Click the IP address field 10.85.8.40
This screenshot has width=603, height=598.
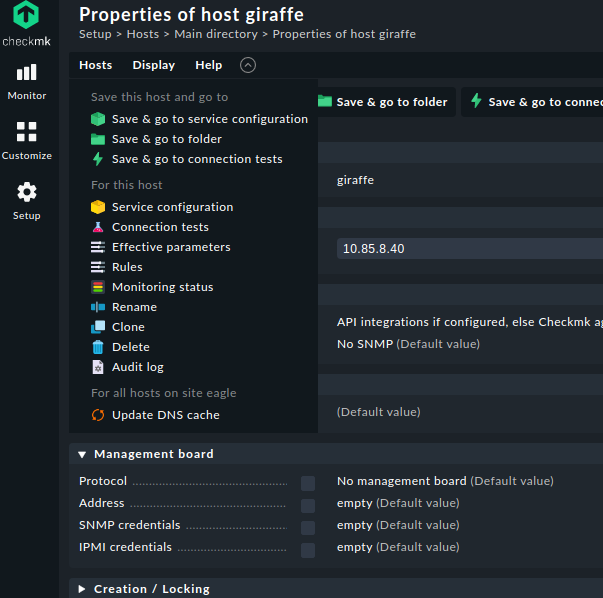pyautogui.click(x=468, y=248)
